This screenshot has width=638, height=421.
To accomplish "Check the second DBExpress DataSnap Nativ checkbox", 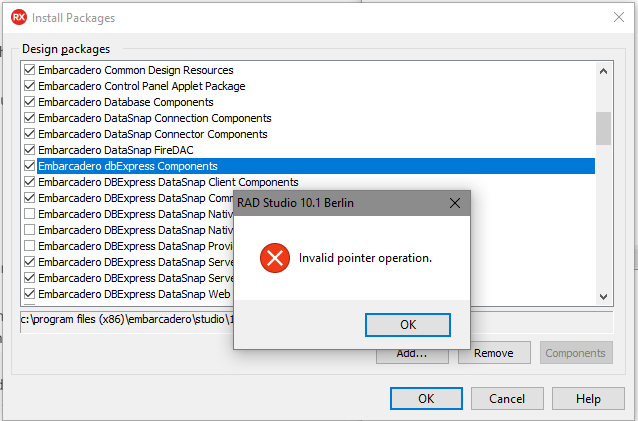I will coord(29,230).
